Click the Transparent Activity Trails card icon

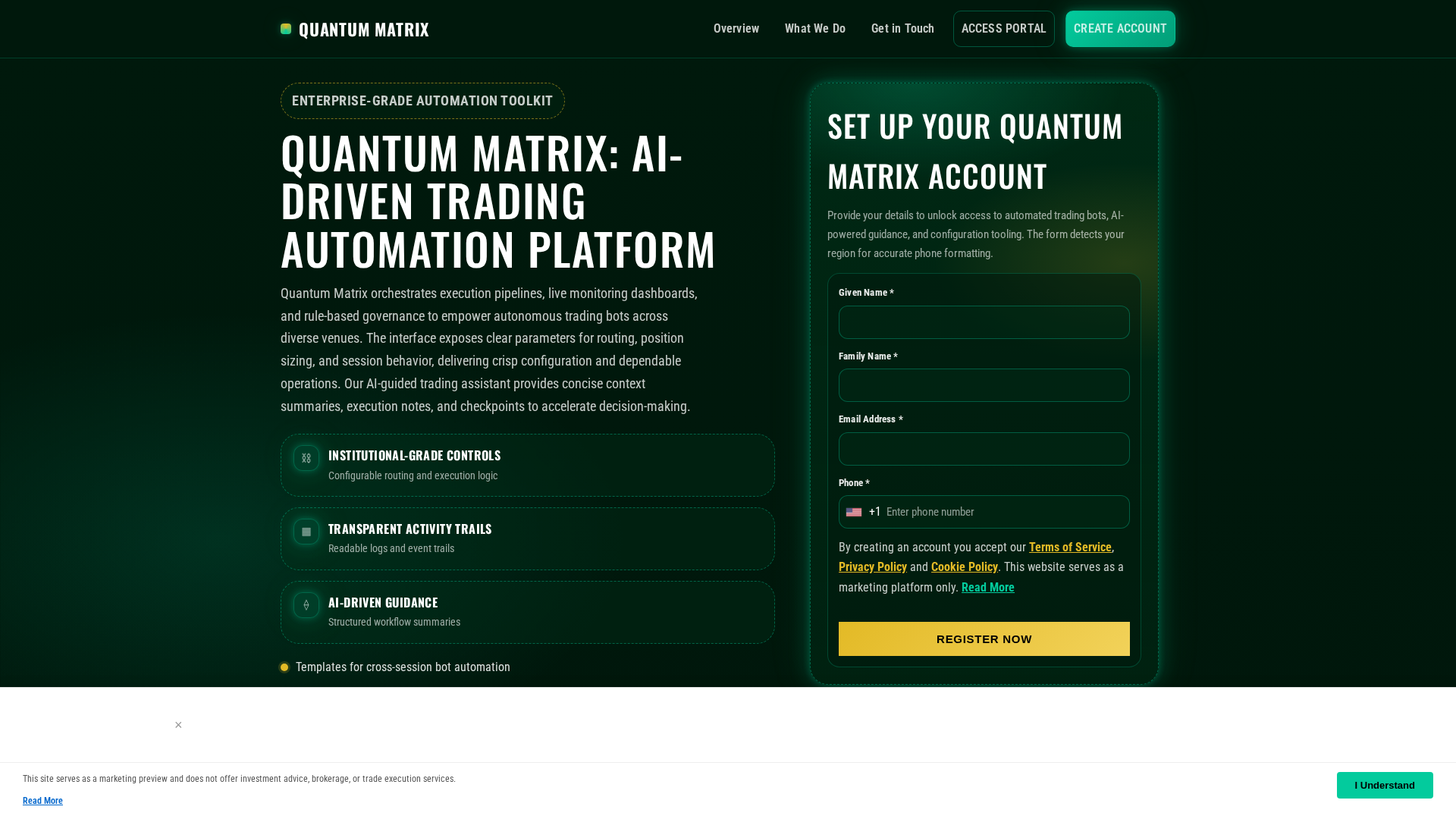[x=306, y=532]
